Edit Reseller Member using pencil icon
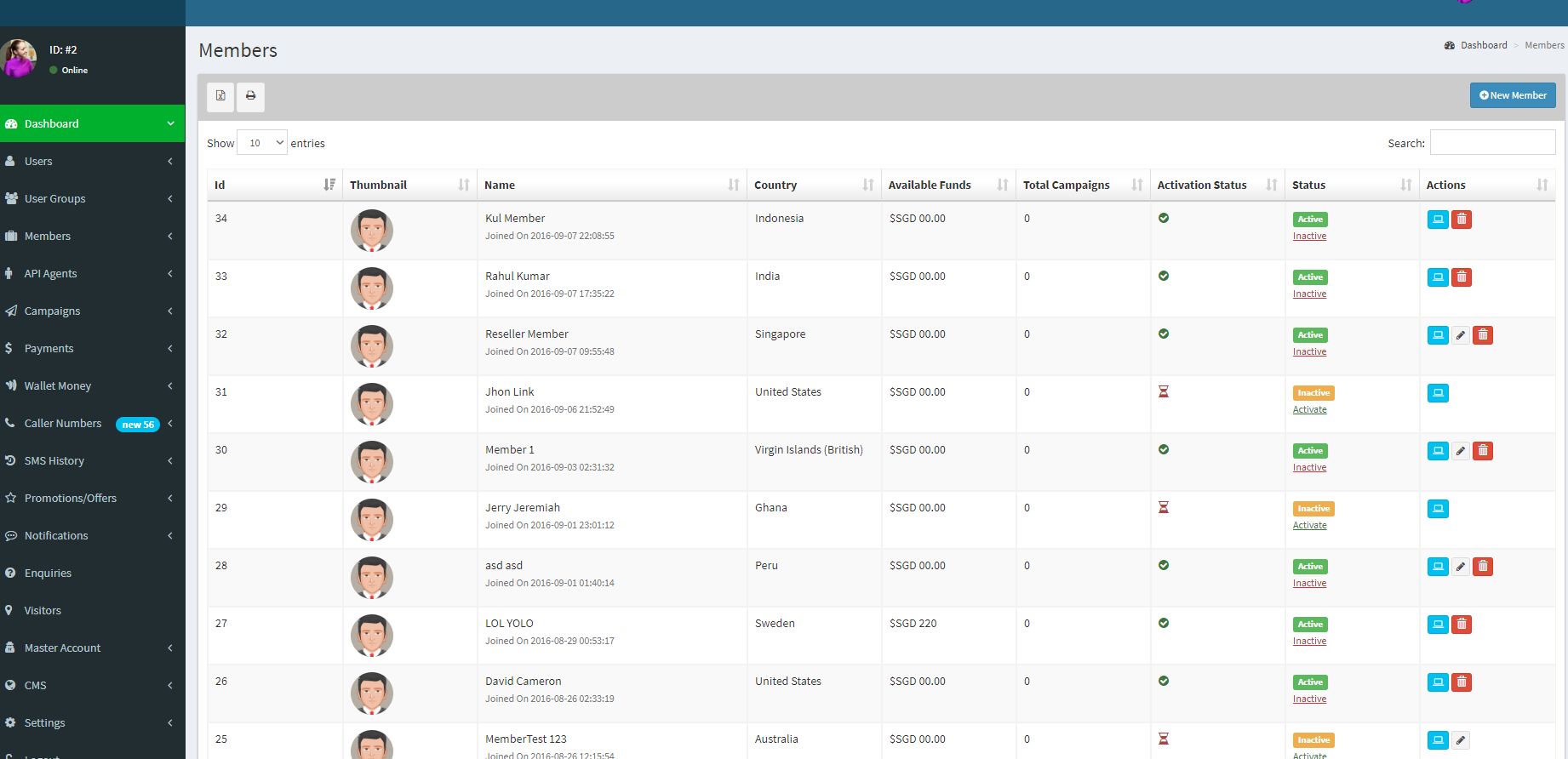 [x=1460, y=335]
